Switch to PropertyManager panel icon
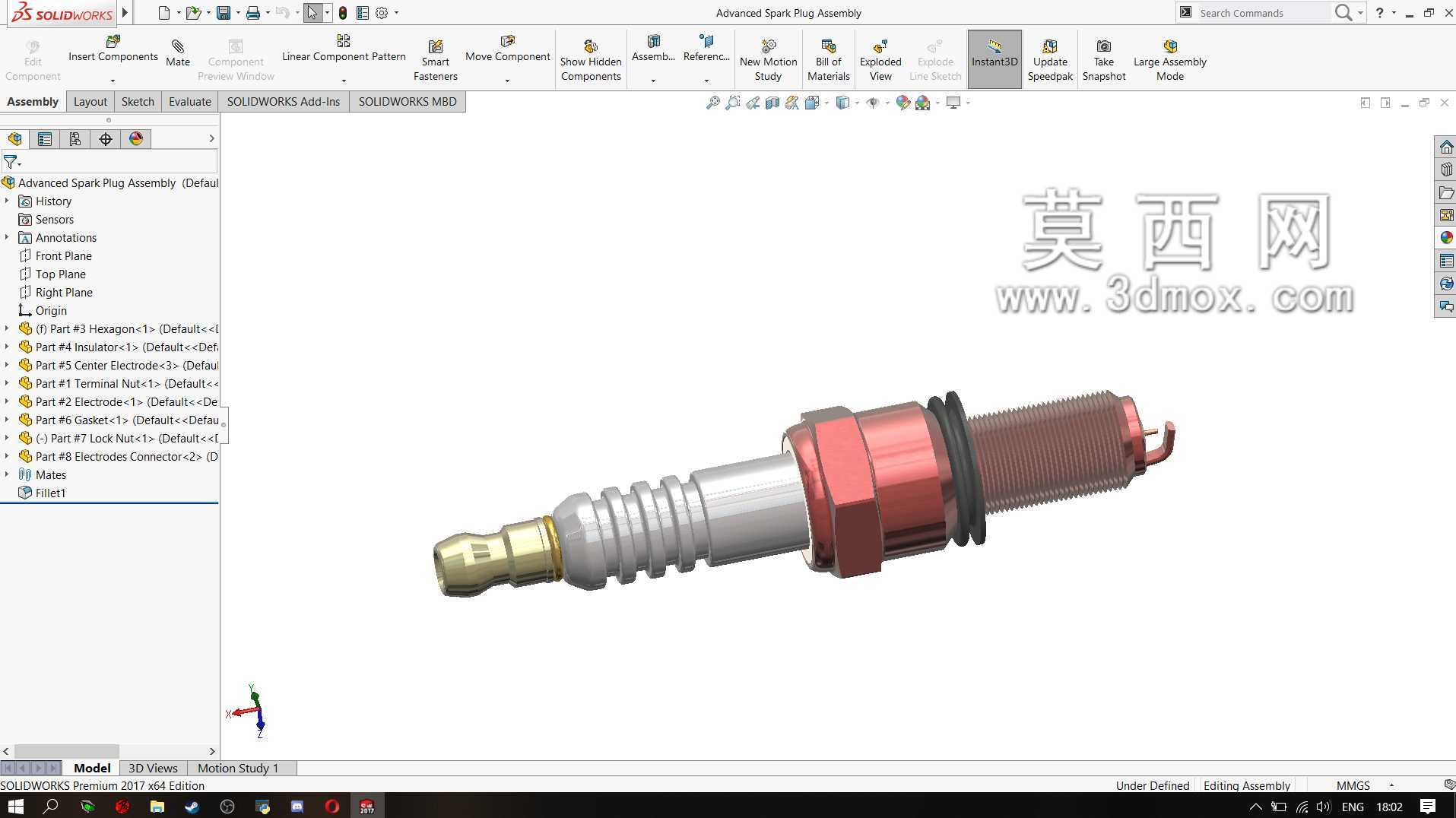This screenshot has width=1456, height=818. tap(45, 139)
